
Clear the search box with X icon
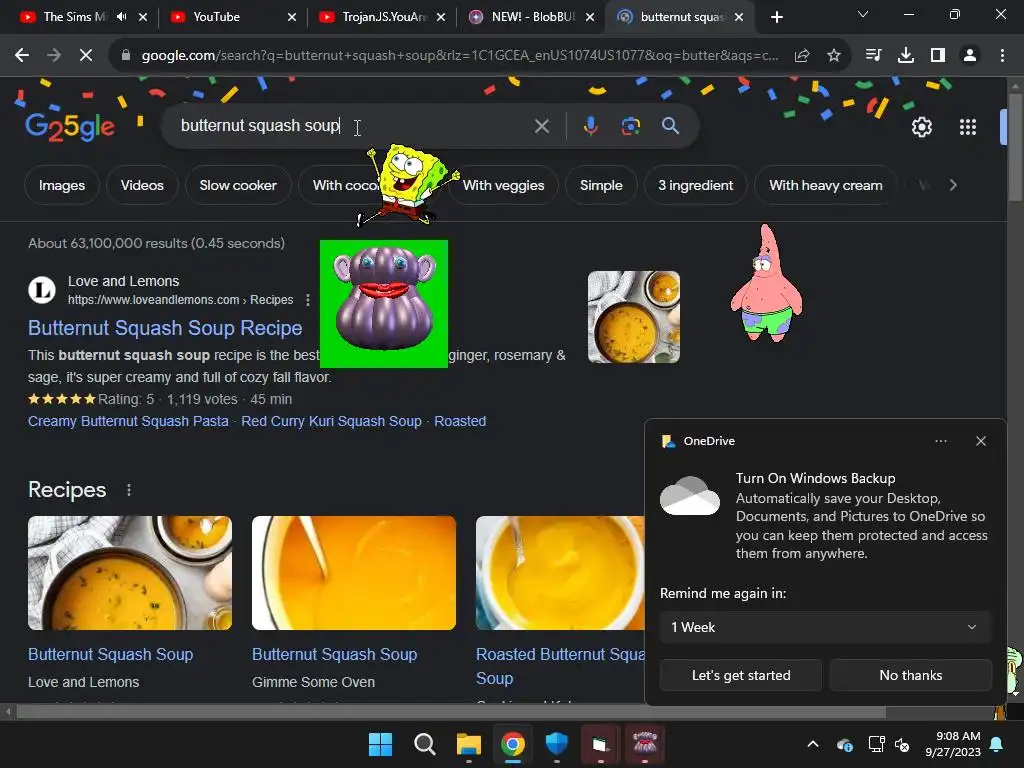541,126
